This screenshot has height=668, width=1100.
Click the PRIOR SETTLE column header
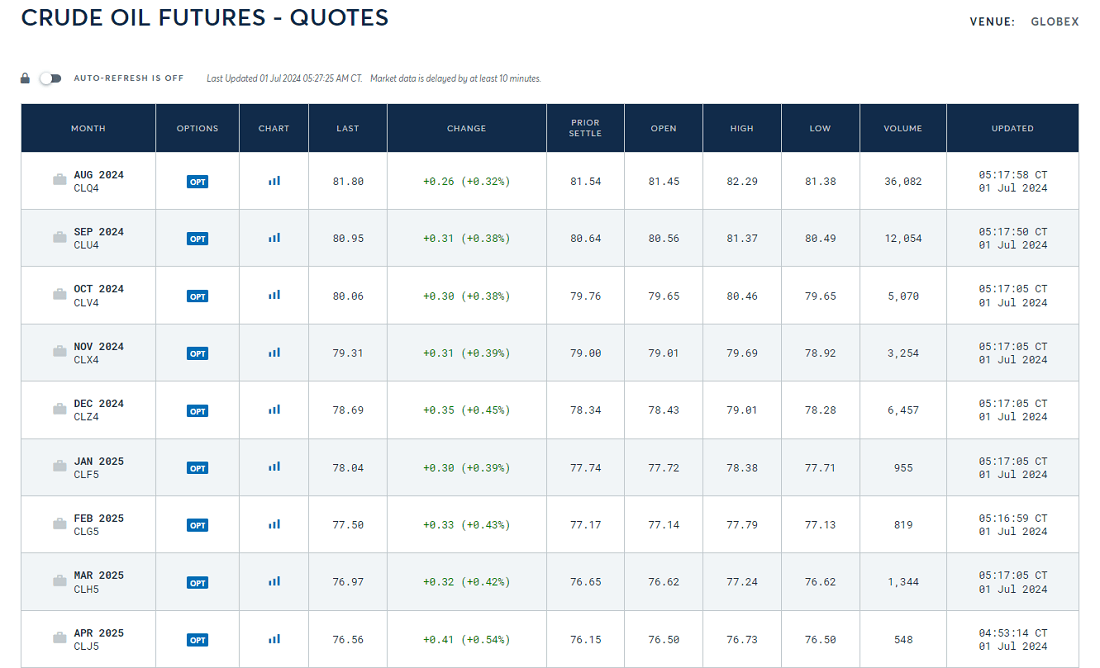point(585,128)
